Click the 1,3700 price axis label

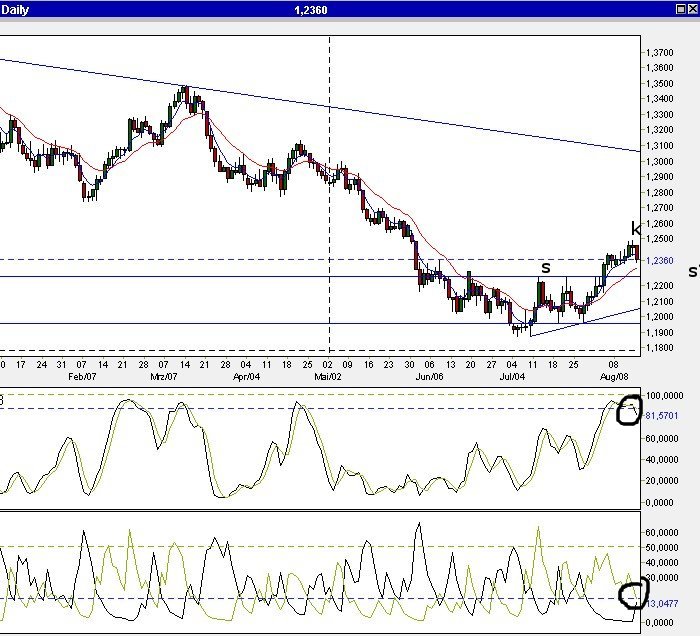(x=659, y=53)
